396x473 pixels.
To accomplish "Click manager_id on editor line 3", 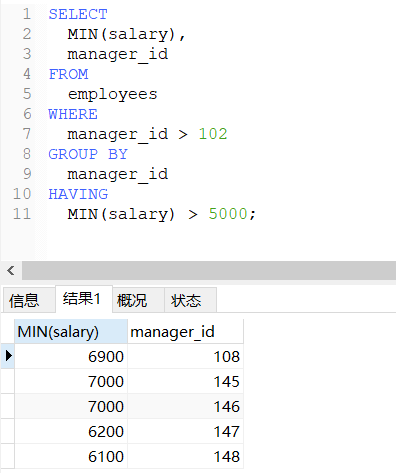I will pyautogui.click(x=118, y=54).
